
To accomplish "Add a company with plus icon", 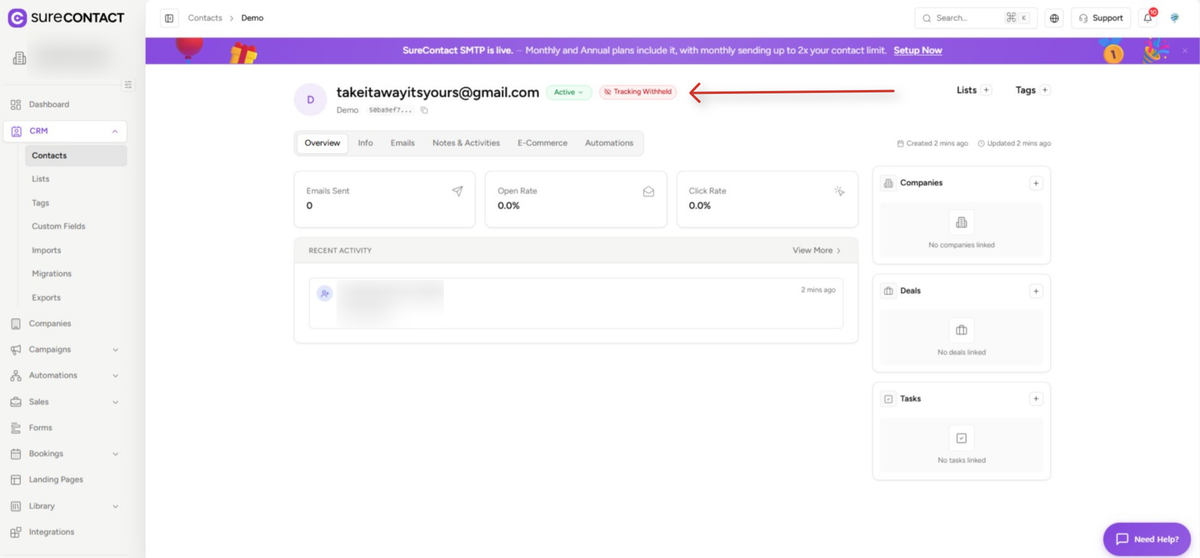I will [x=1036, y=183].
